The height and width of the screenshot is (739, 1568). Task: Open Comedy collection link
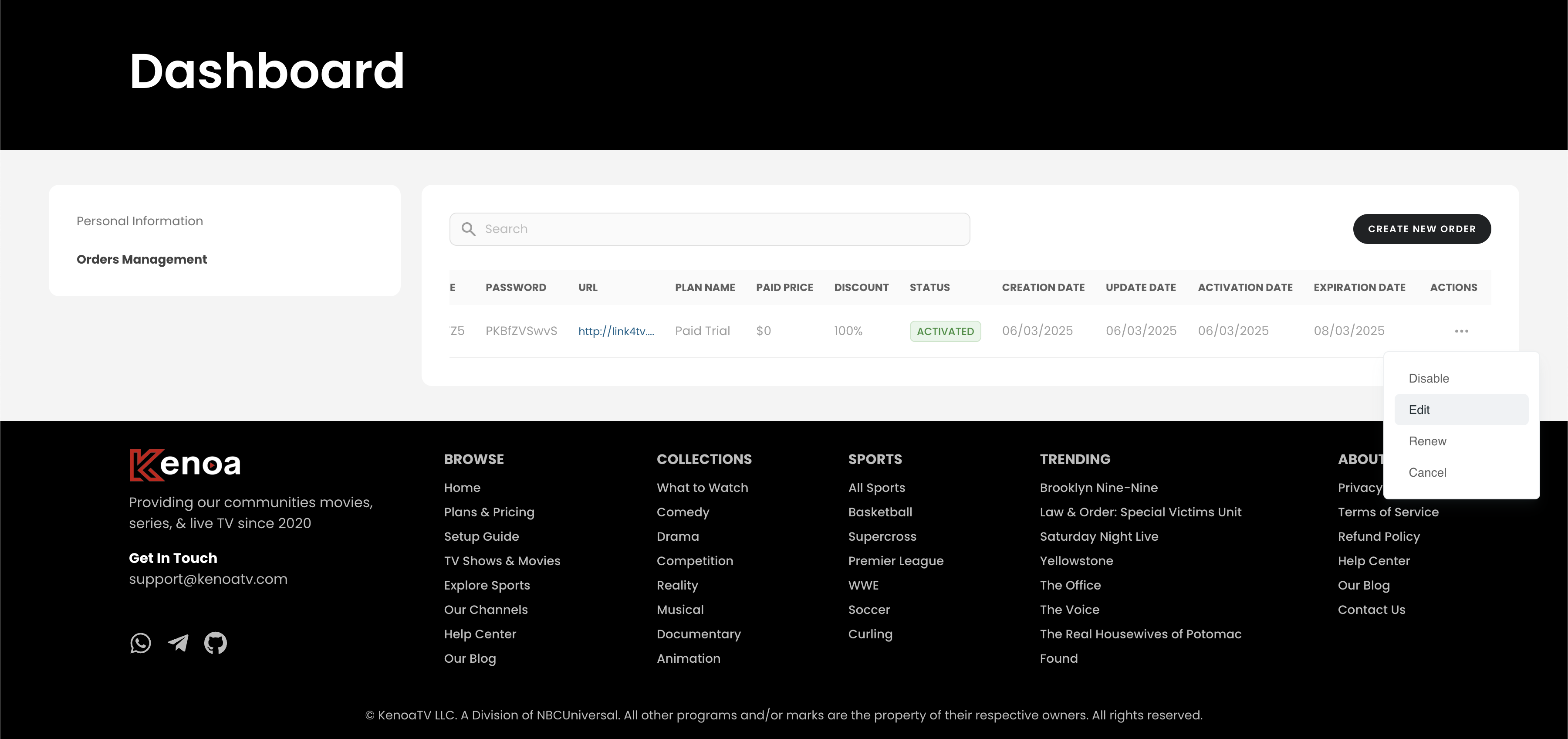click(683, 512)
